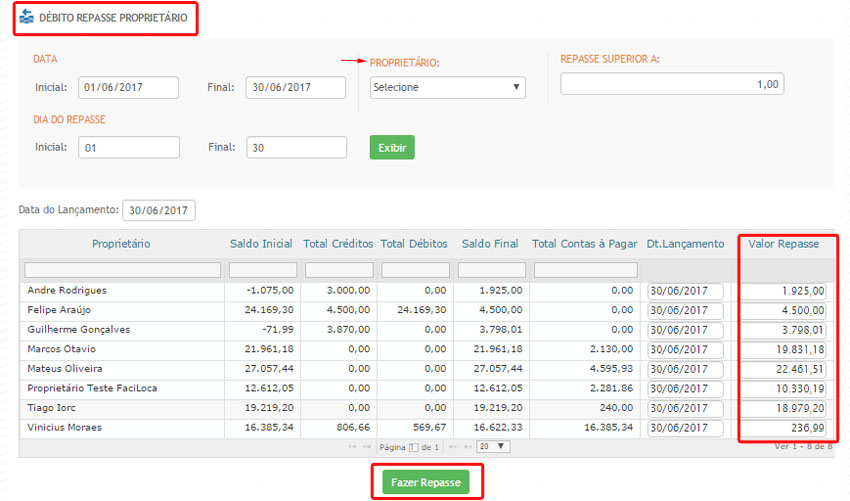This screenshot has width=850, height=501.
Task: Go to last page in pager
Action: click(466, 446)
